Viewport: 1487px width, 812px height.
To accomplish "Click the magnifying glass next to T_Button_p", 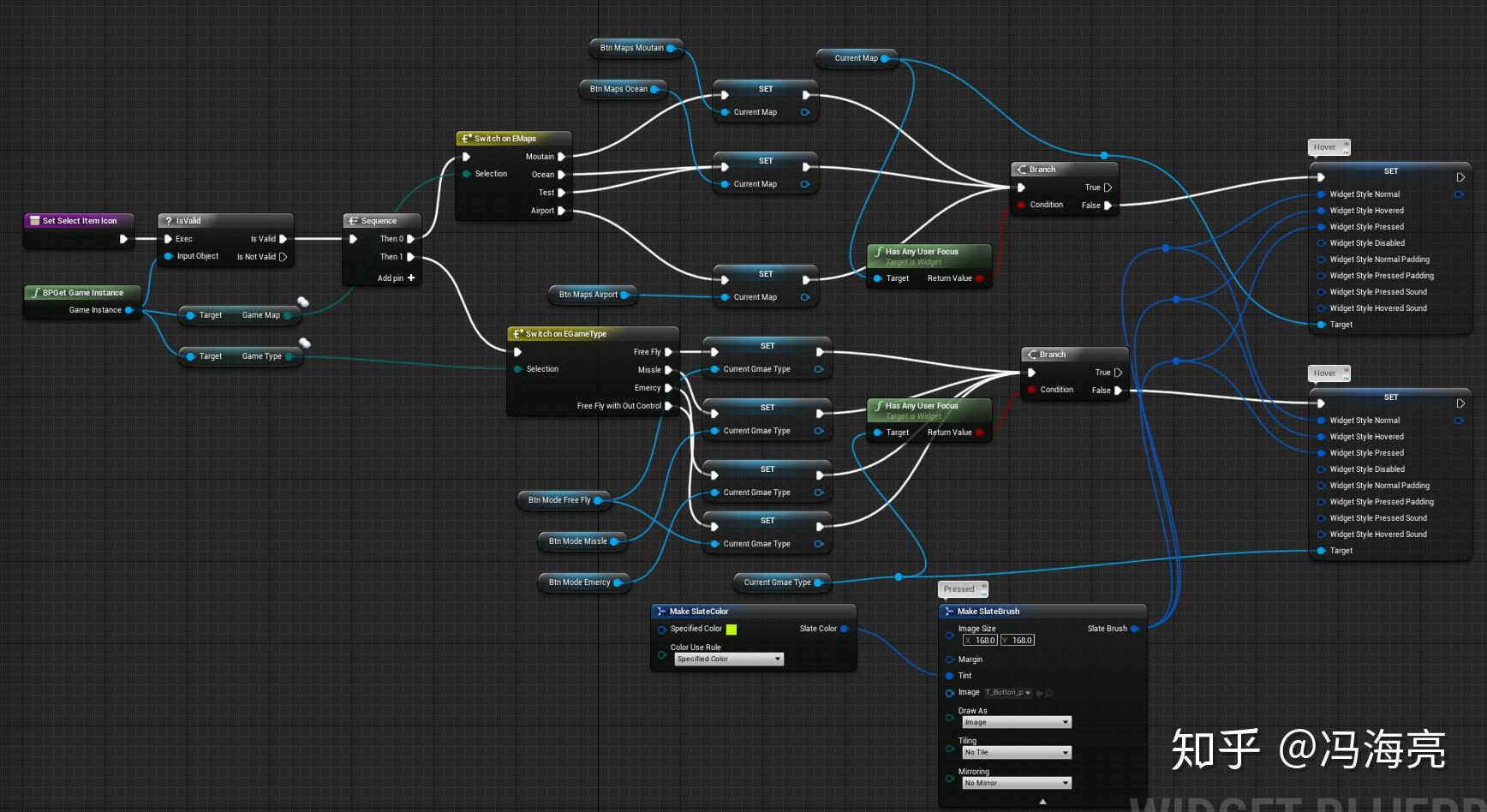I will 1048,692.
